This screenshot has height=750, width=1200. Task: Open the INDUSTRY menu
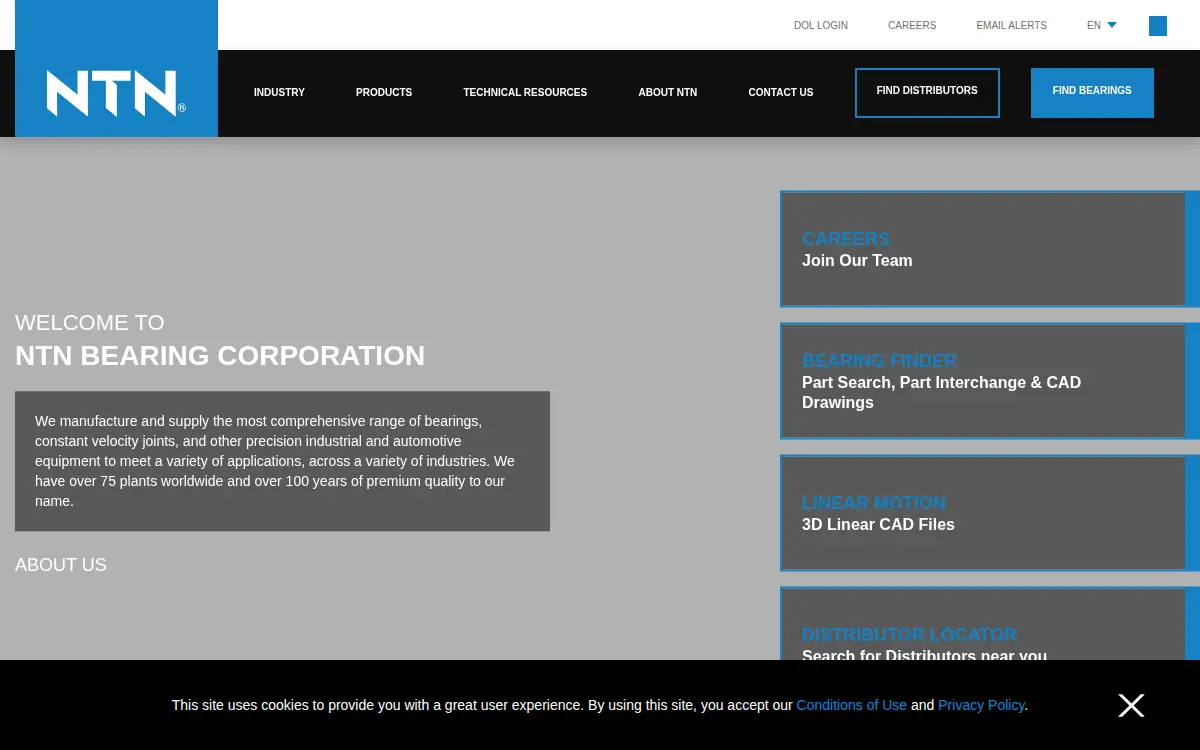pos(279,92)
